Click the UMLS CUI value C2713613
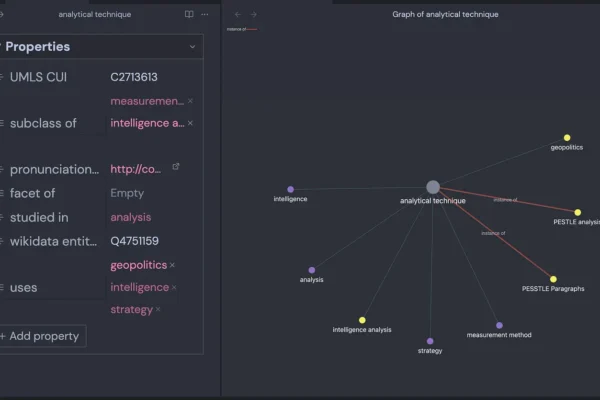This screenshot has height=400, width=600. pos(134,77)
